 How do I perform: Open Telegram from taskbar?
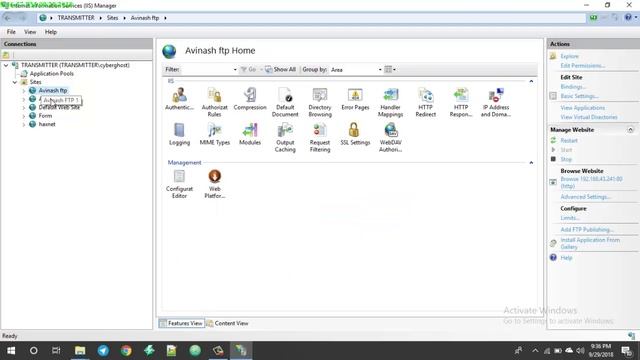point(103,351)
